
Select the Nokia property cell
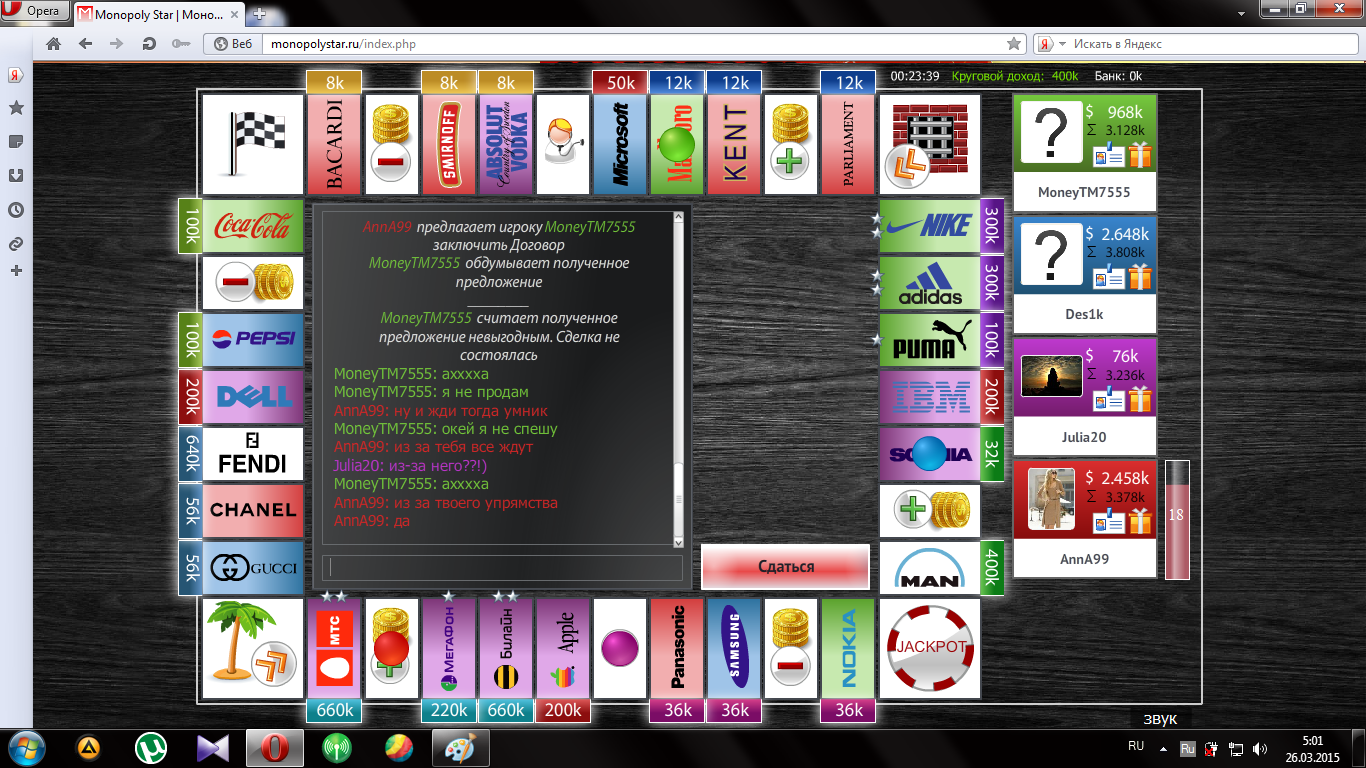(x=849, y=648)
